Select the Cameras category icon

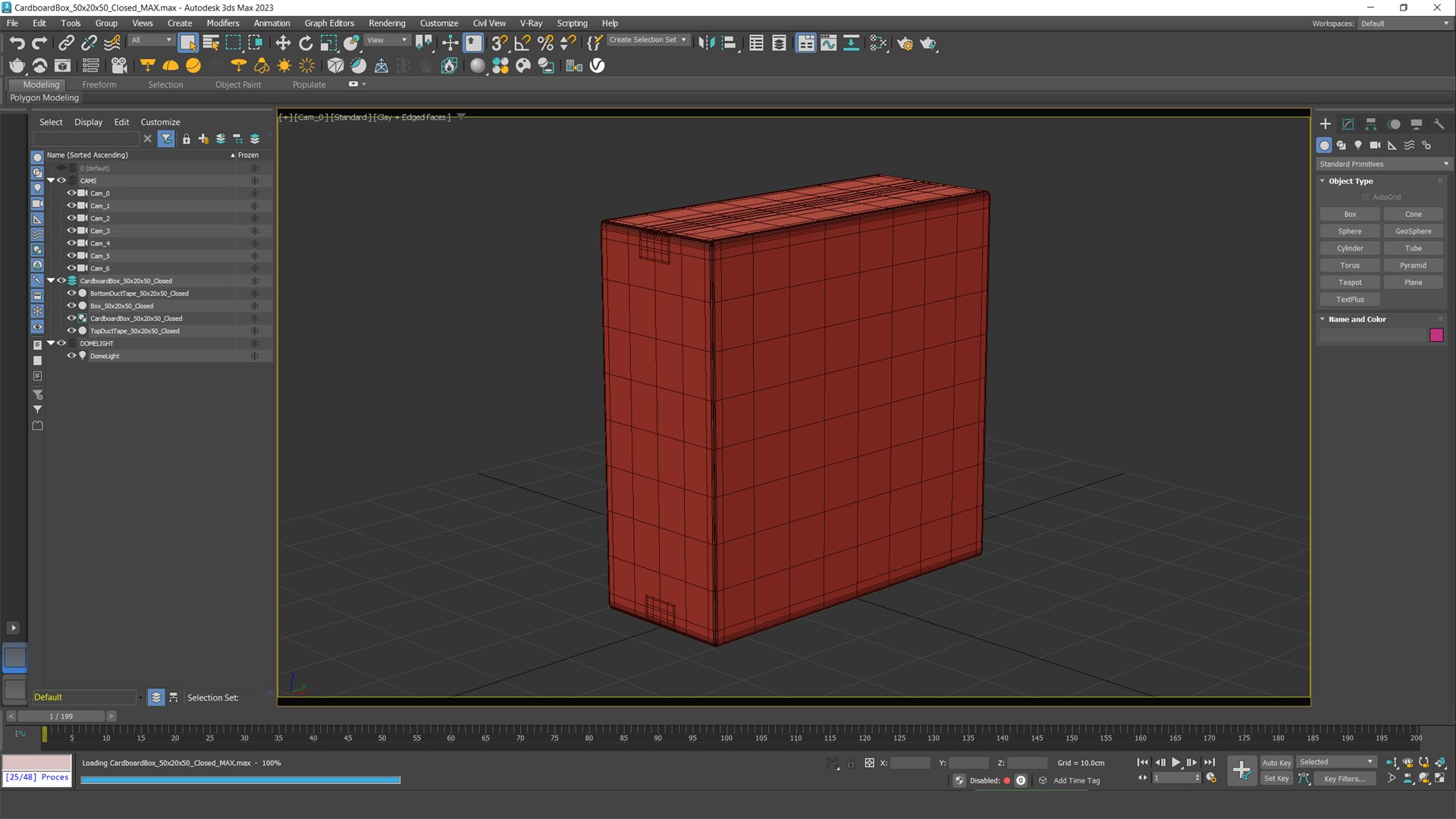[x=1375, y=145]
